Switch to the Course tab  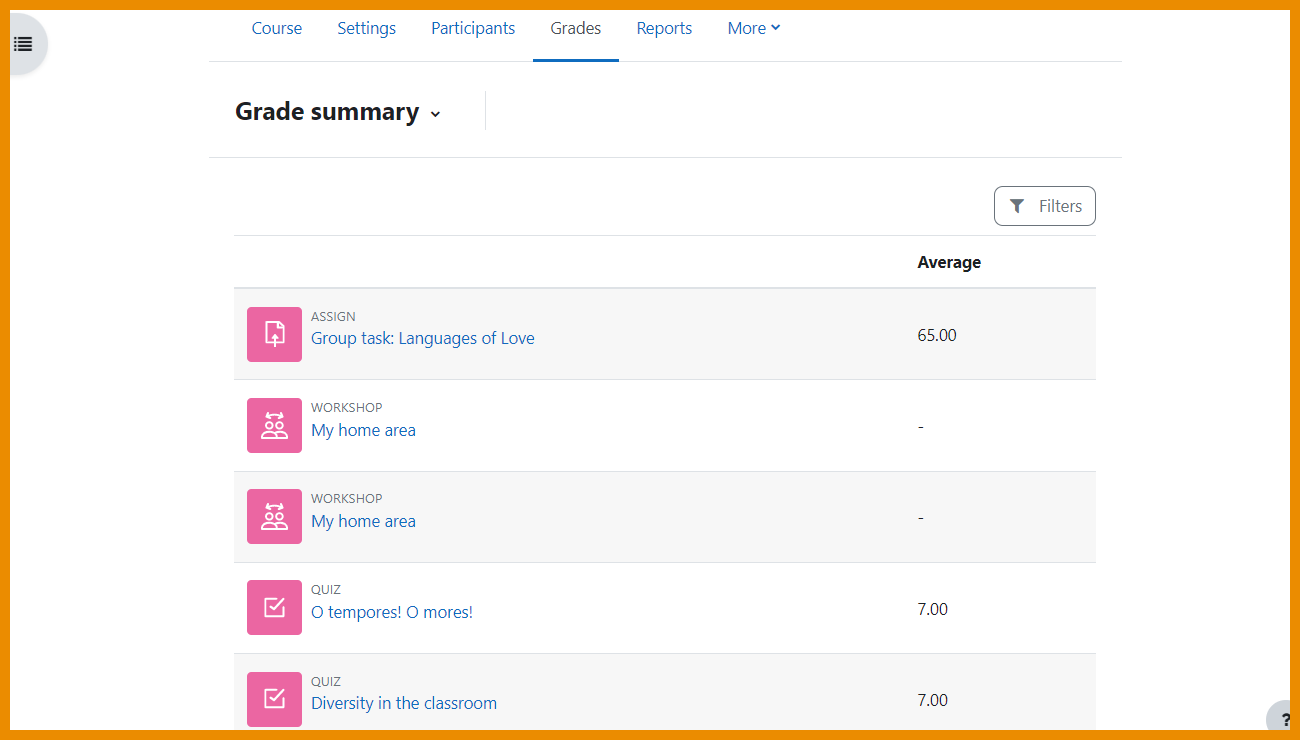coord(276,28)
